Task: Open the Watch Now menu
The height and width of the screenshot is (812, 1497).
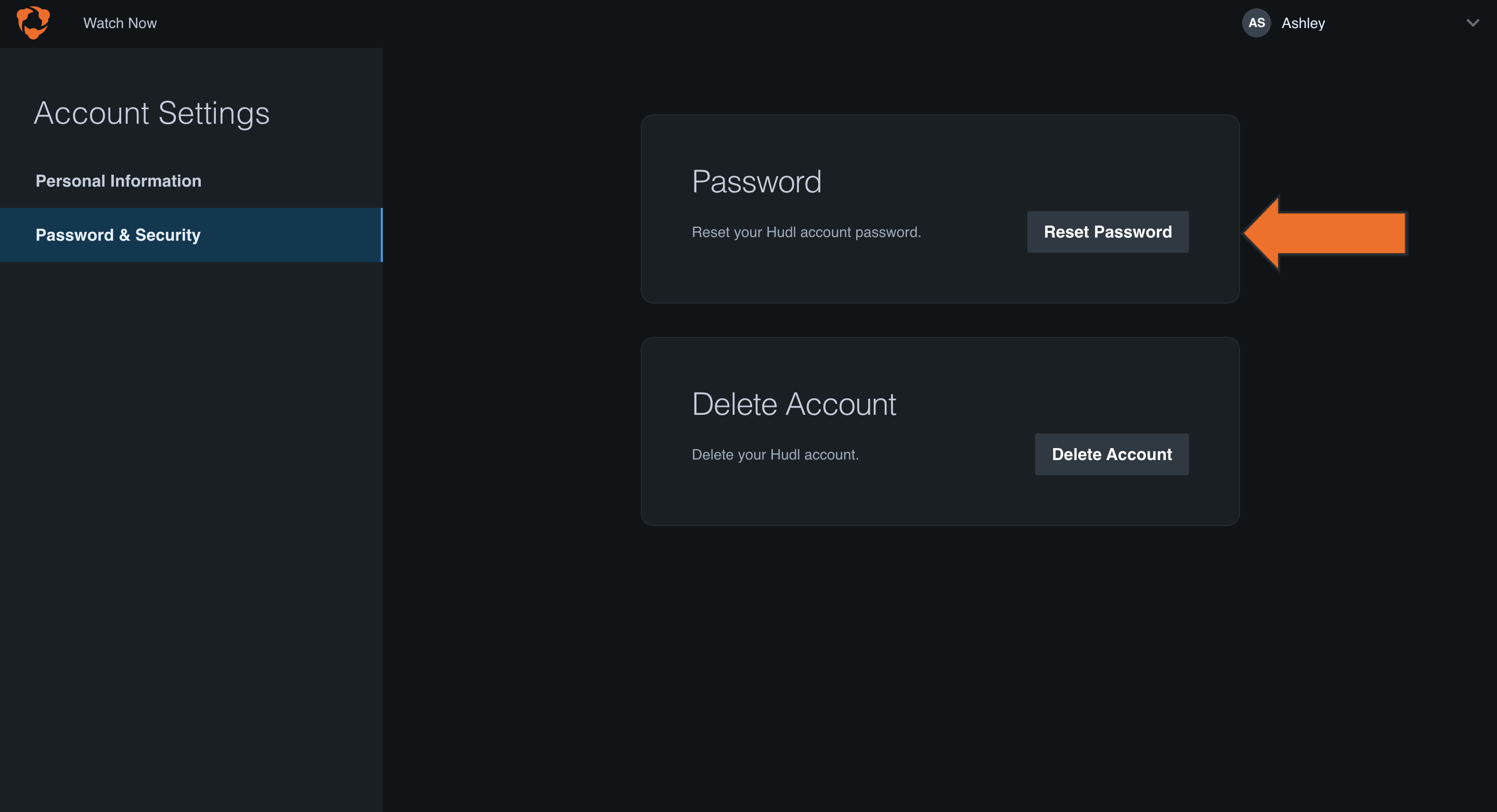Action: [x=120, y=23]
